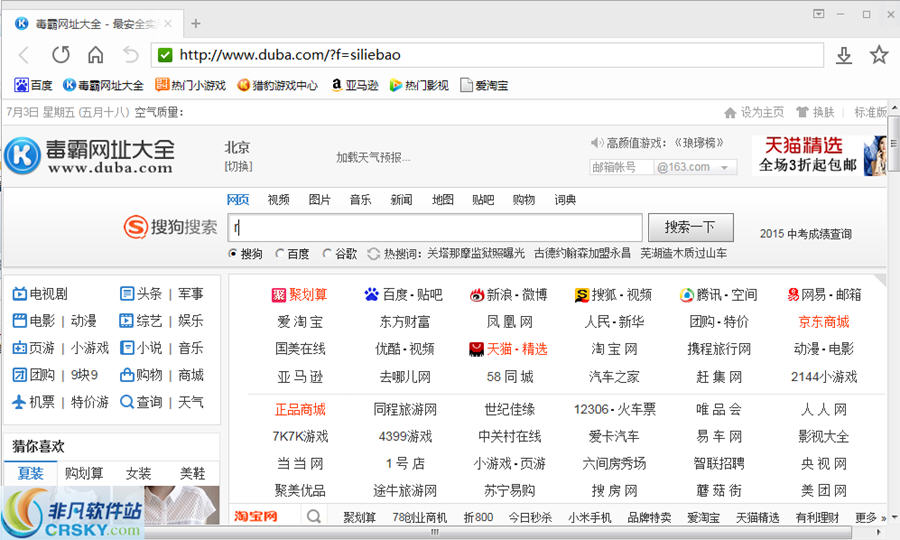Click the Sogou search text input field
The image size is (900, 540).
pos(435,228)
